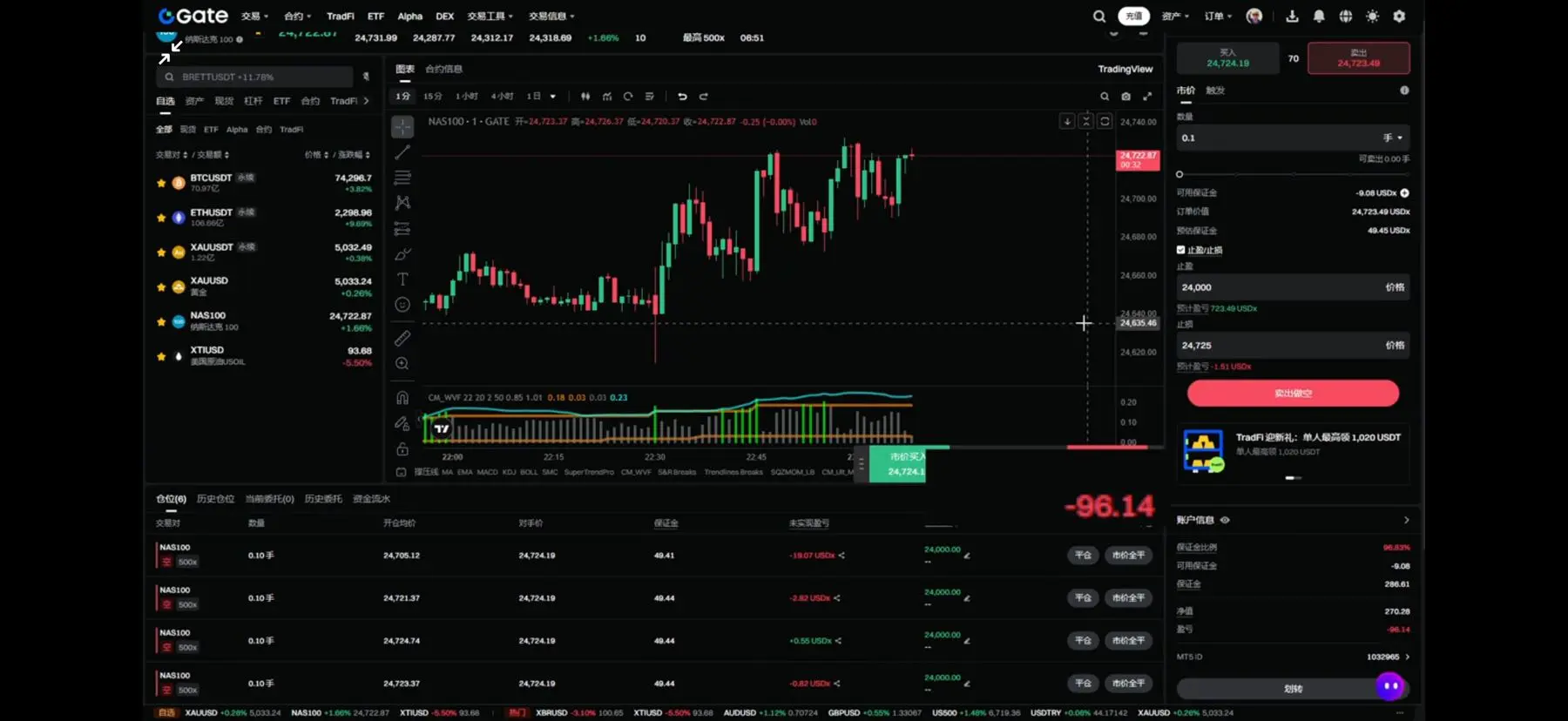Switch to the 历史仓位 tab
Image resolution: width=1568 pixels, height=721 pixels.
[x=215, y=499]
